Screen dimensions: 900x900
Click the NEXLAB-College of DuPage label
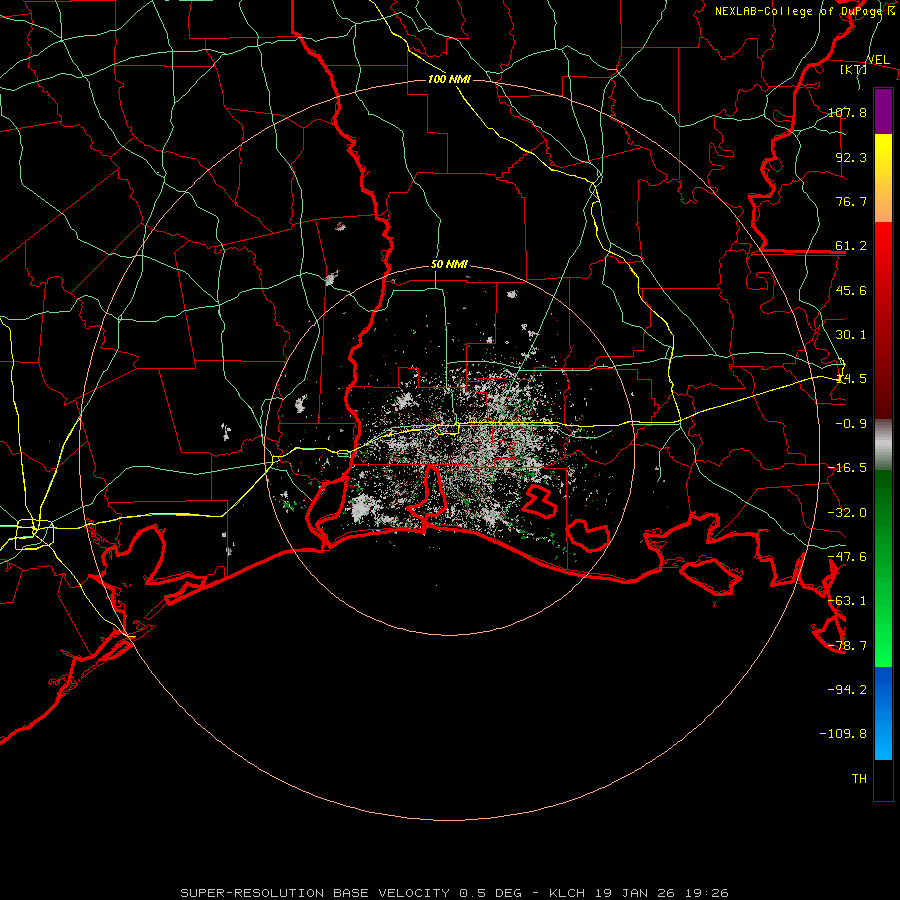[x=799, y=11]
